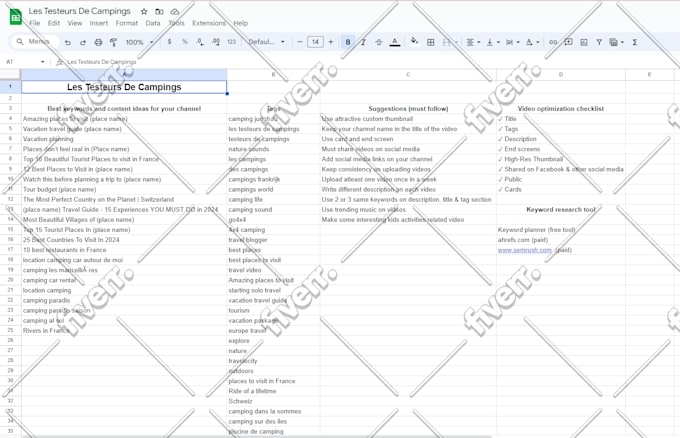Image resolution: width=680 pixels, height=438 pixels.
Task: Click the formula bar text
Action: [x=101, y=62]
